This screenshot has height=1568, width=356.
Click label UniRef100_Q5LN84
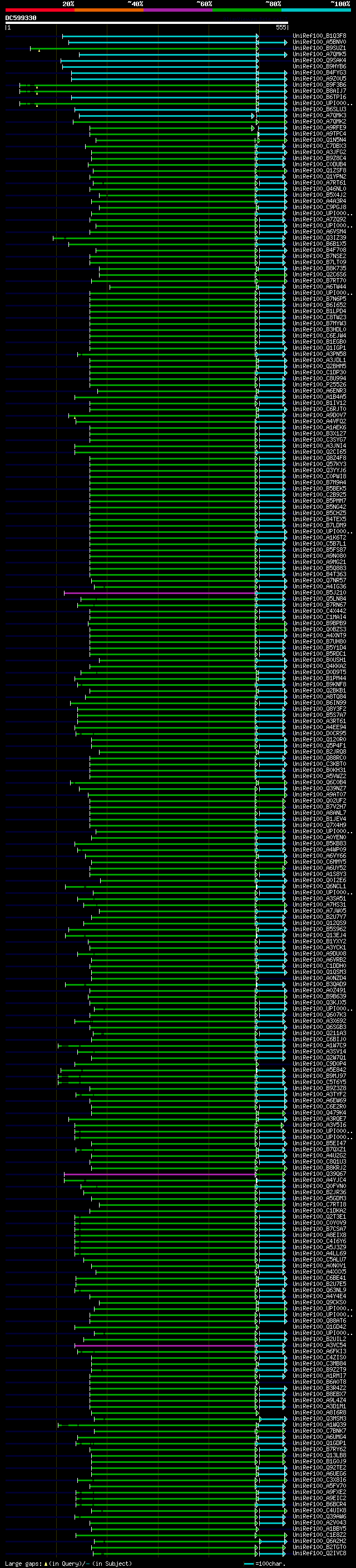319,599
